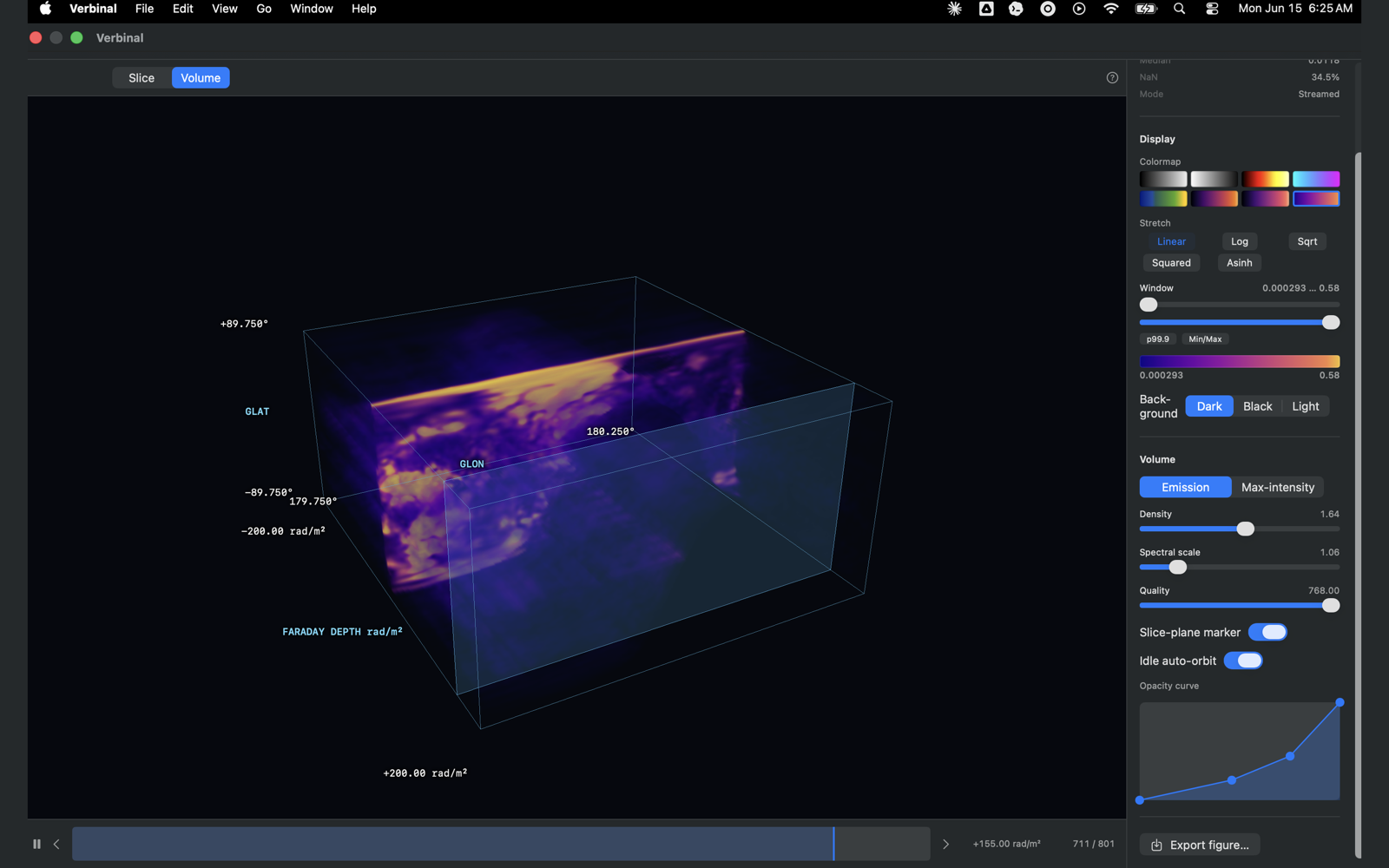Click the top-right opacity curve control point
1389x868 pixels.
click(1340, 702)
